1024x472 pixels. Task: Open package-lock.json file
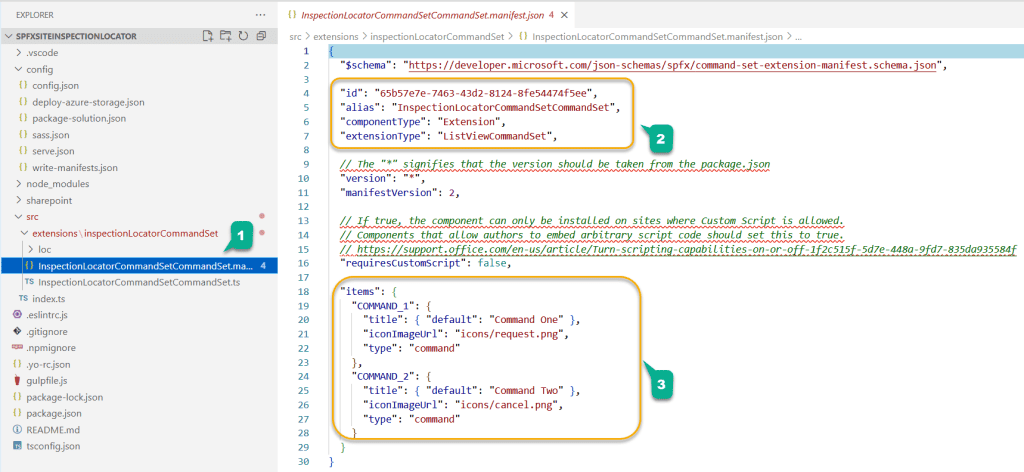click(65, 397)
